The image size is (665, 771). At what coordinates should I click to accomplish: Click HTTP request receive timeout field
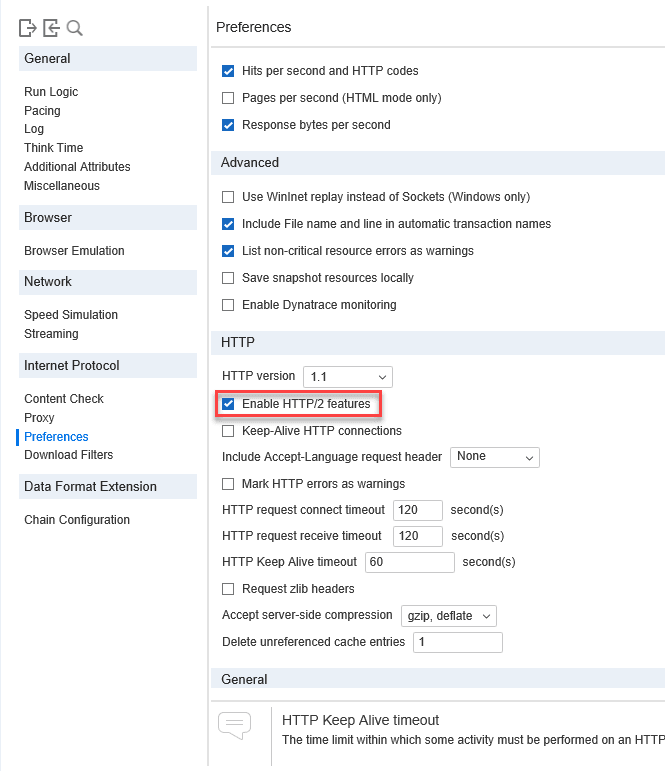(x=418, y=536)
